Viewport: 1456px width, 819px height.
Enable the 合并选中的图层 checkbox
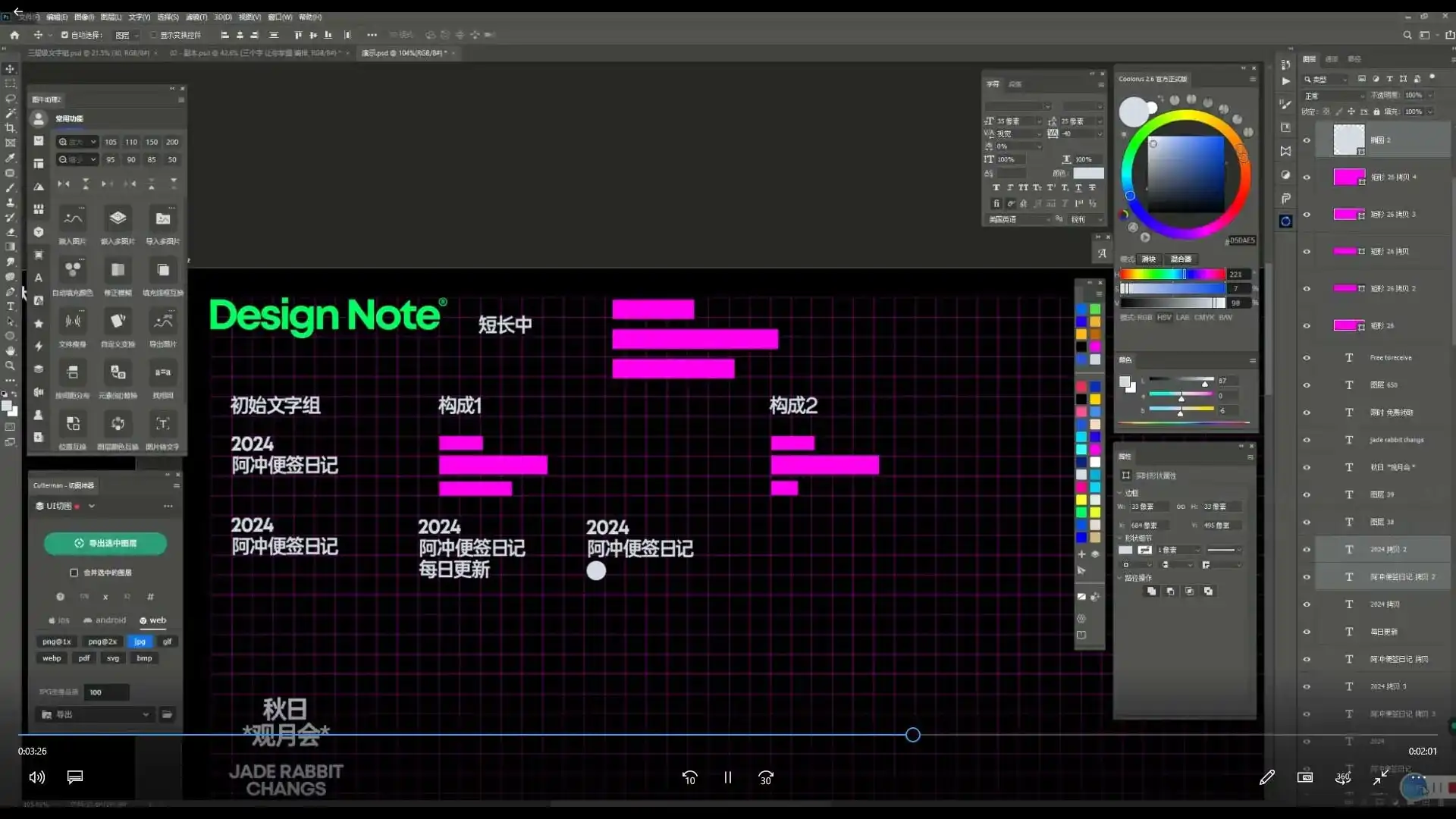point(74,573)
